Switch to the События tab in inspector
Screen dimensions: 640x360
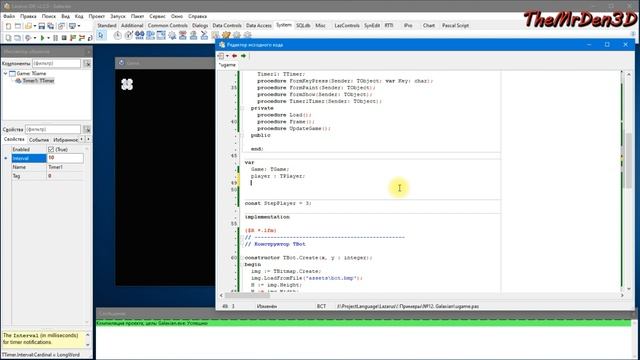coord(39,140)
